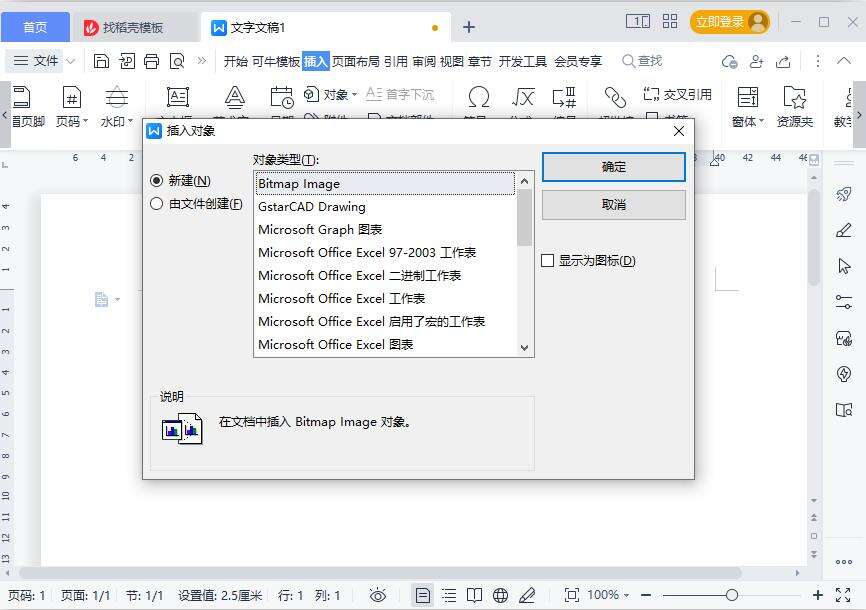Click the selection arrow icon in sidebar
The width and height of the screenshot is (866, 610).
click(x=843, y=266)
